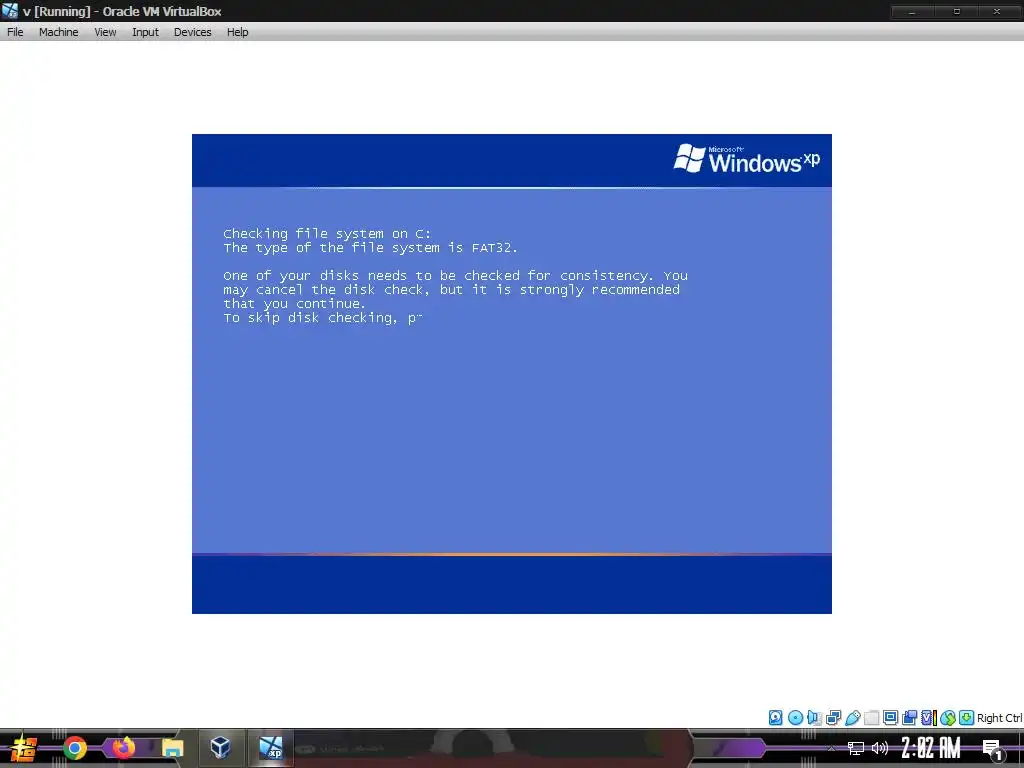The image size is (1024, 768).
Task: Click the USB devices indicator
Action: 852,718
